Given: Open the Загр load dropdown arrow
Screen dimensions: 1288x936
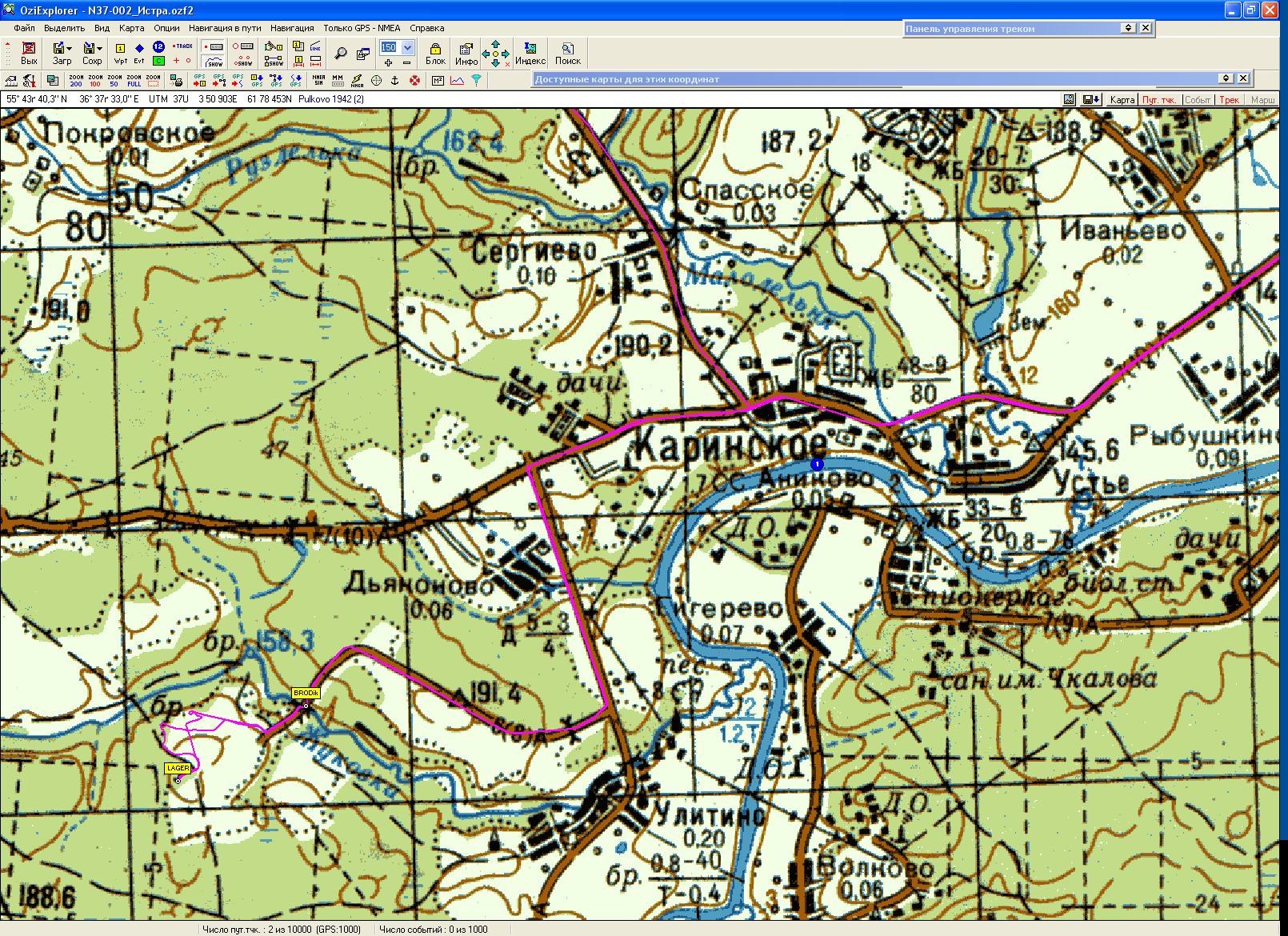Looking at the screenshot, I should (x=70, y=49).
